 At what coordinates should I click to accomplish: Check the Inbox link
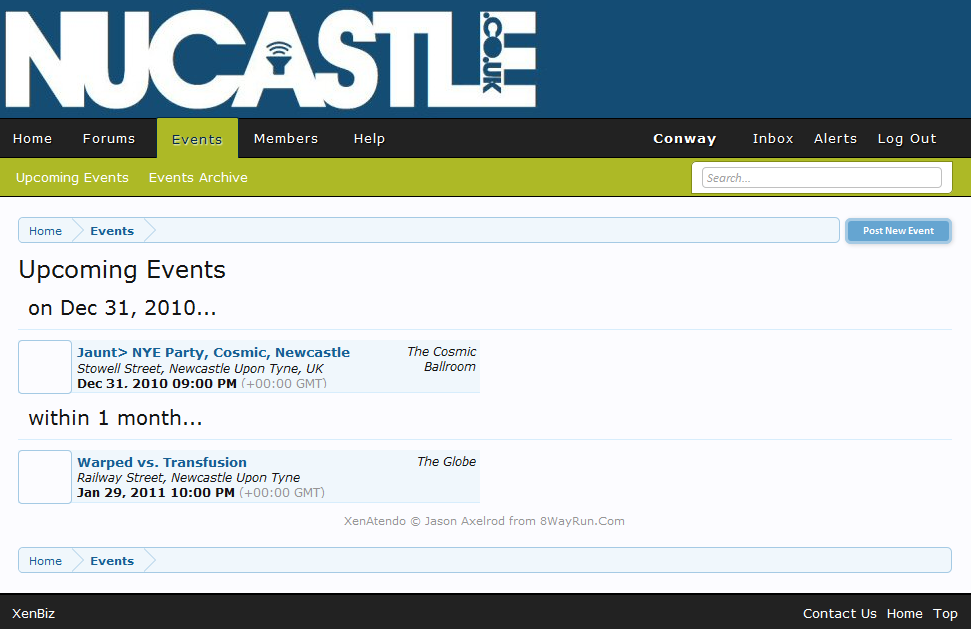(773, 139)
